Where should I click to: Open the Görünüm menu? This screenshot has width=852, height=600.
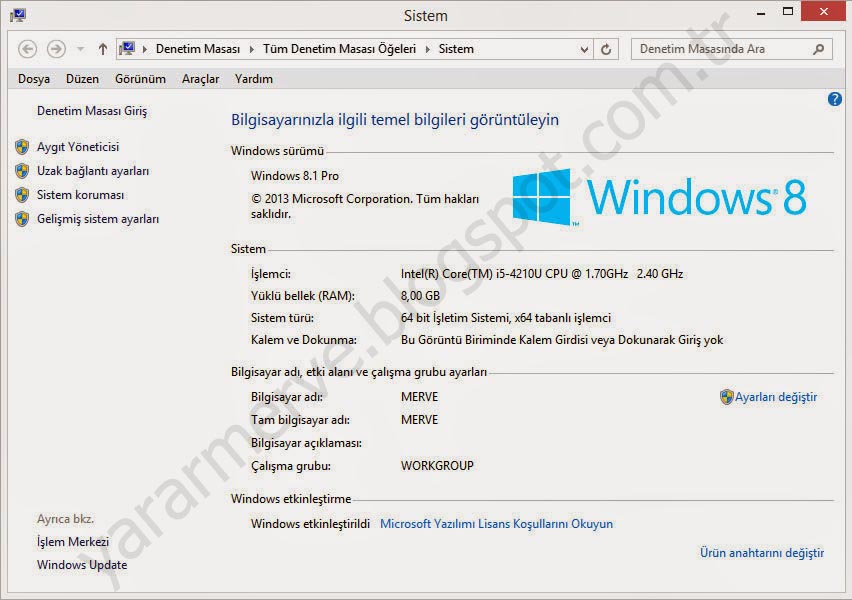tap(140, 79)
